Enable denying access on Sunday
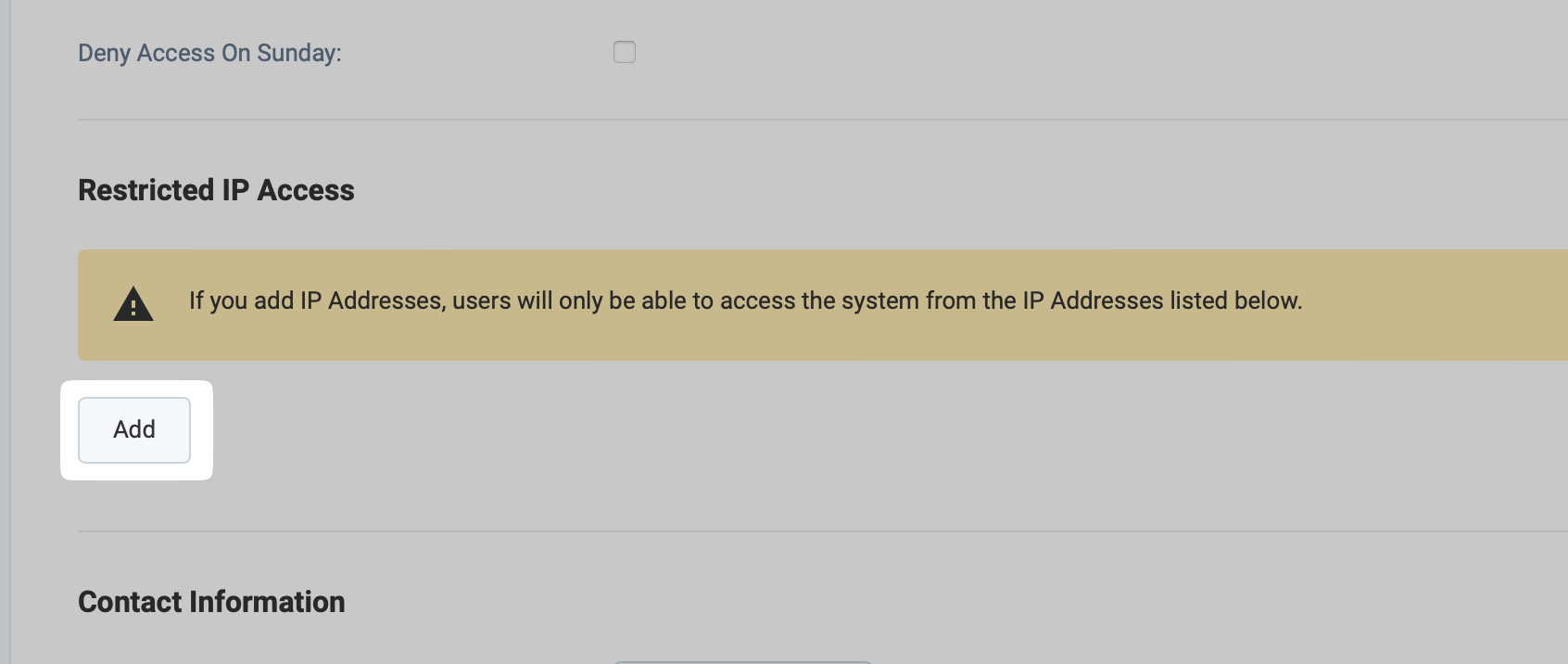Screen dimensions: 1568x664 pyautogui.click(x=625, y=52)
